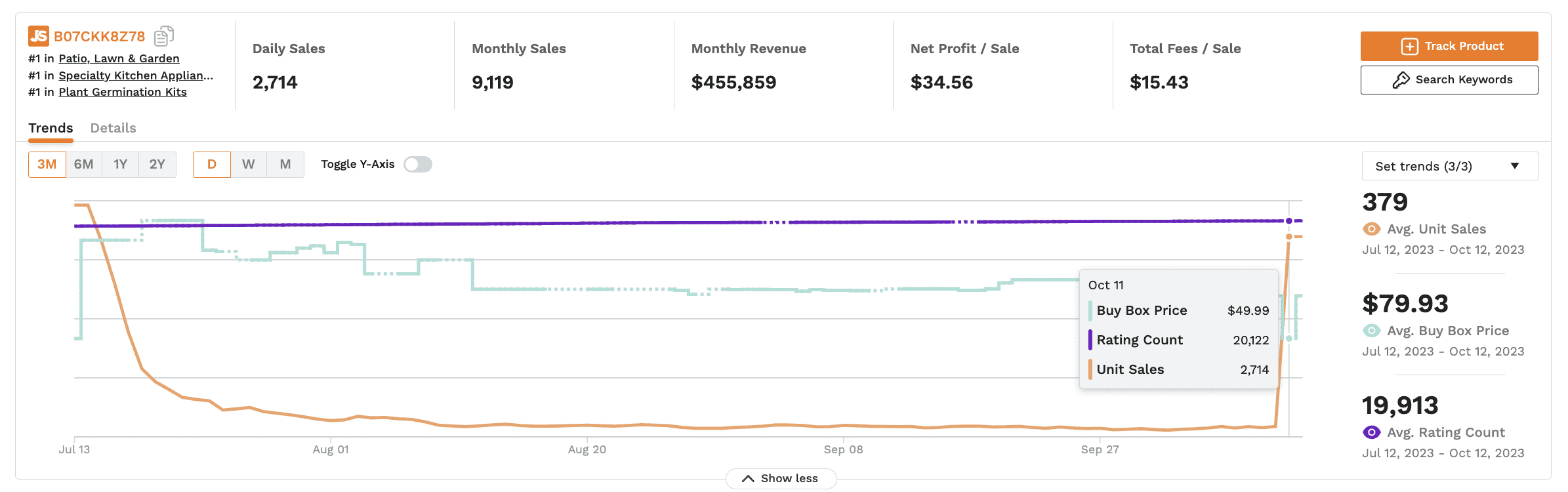Viewport: 1568px width, 492px height.
Task: Click the Oct 11 rating count data point
Action: pos(1289,221)
